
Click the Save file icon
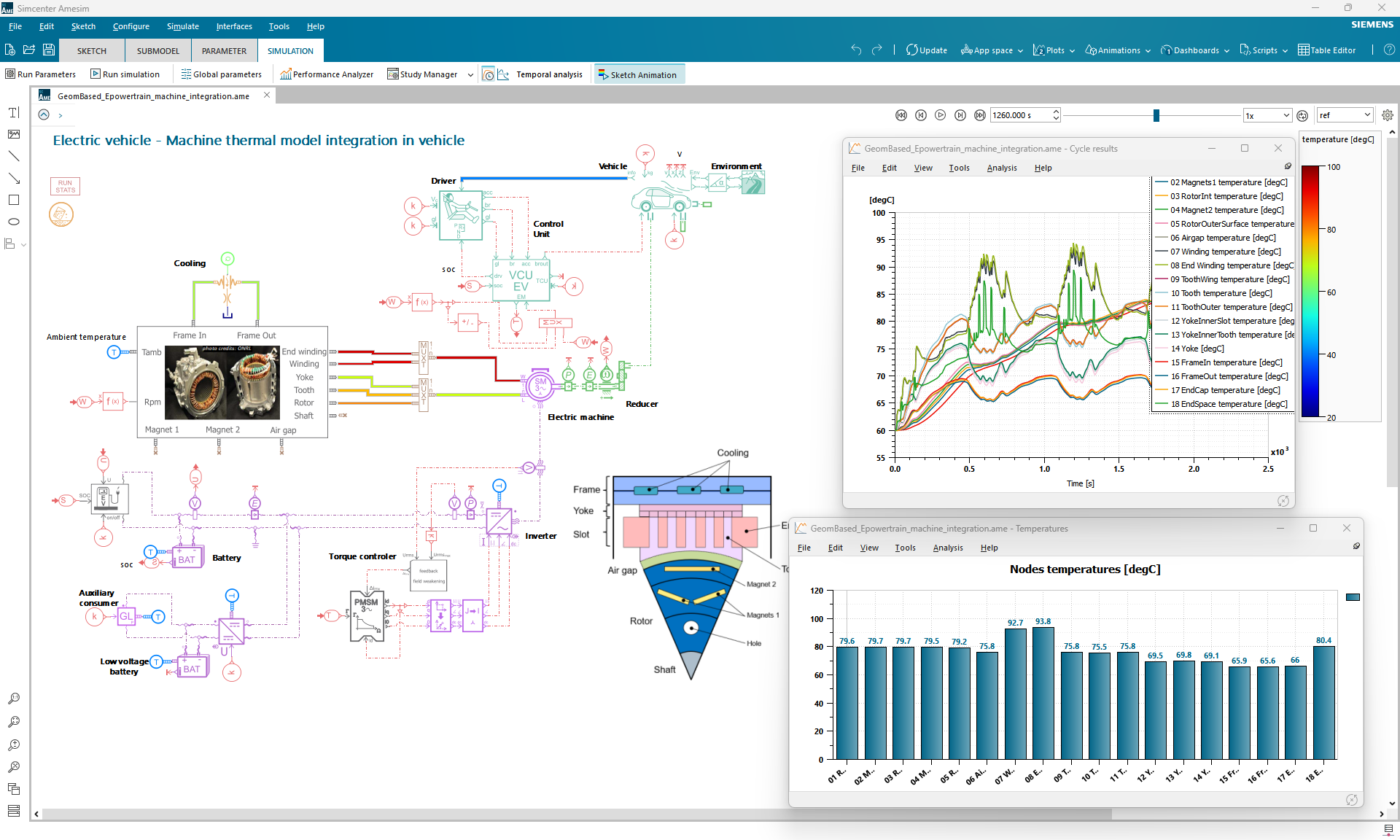(49, 50)
